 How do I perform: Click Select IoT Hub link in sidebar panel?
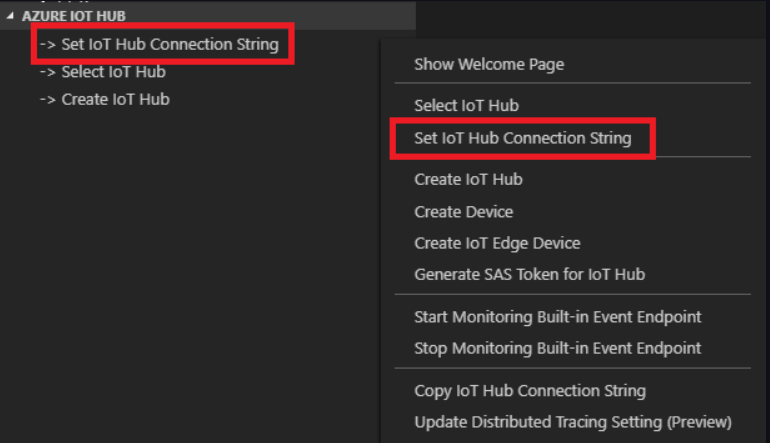click(113, 72)
